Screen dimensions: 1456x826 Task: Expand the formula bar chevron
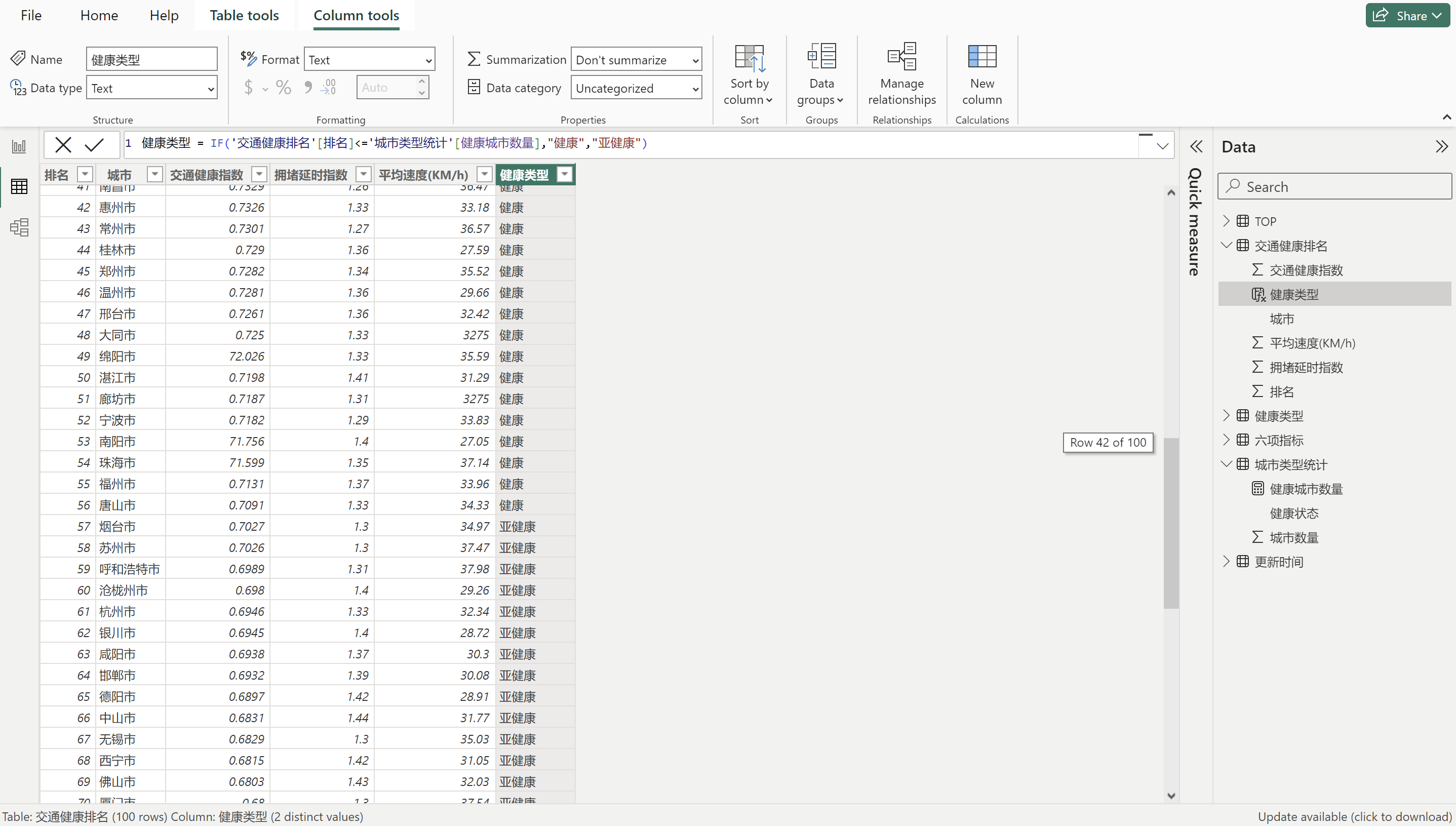click(1162, 146)
